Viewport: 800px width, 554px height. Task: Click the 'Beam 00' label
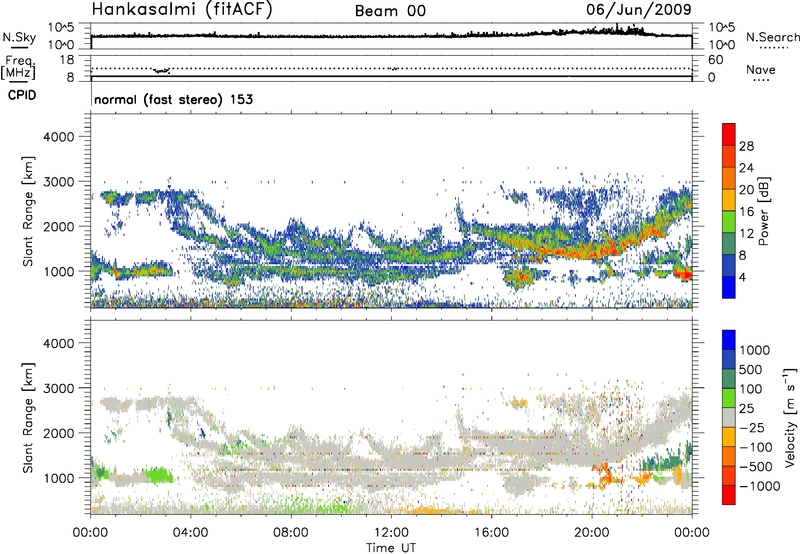point(390,11)
